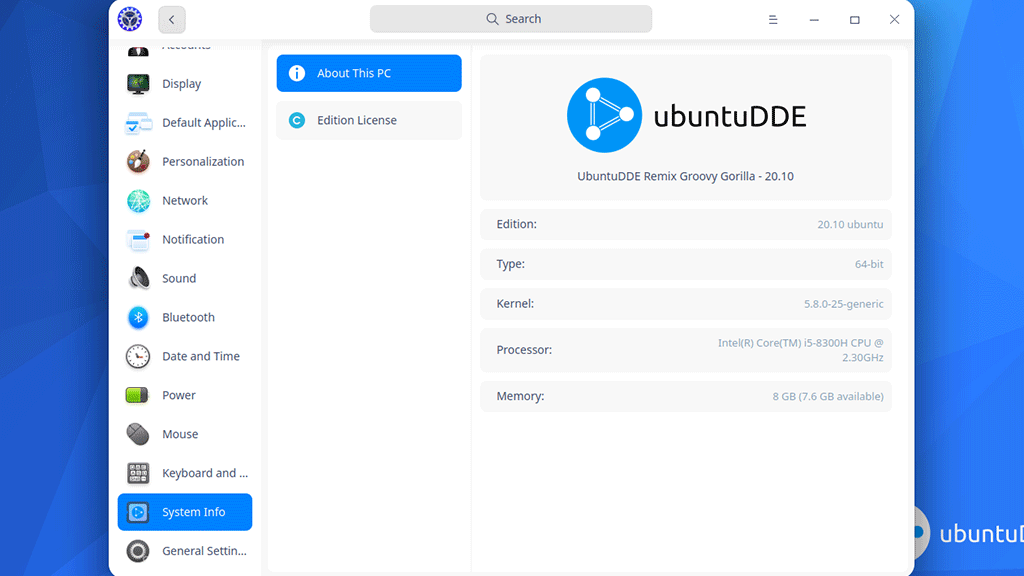The image size is (1024, 576).
Task: Open the Network globe icon
Action: pos(138,200)
